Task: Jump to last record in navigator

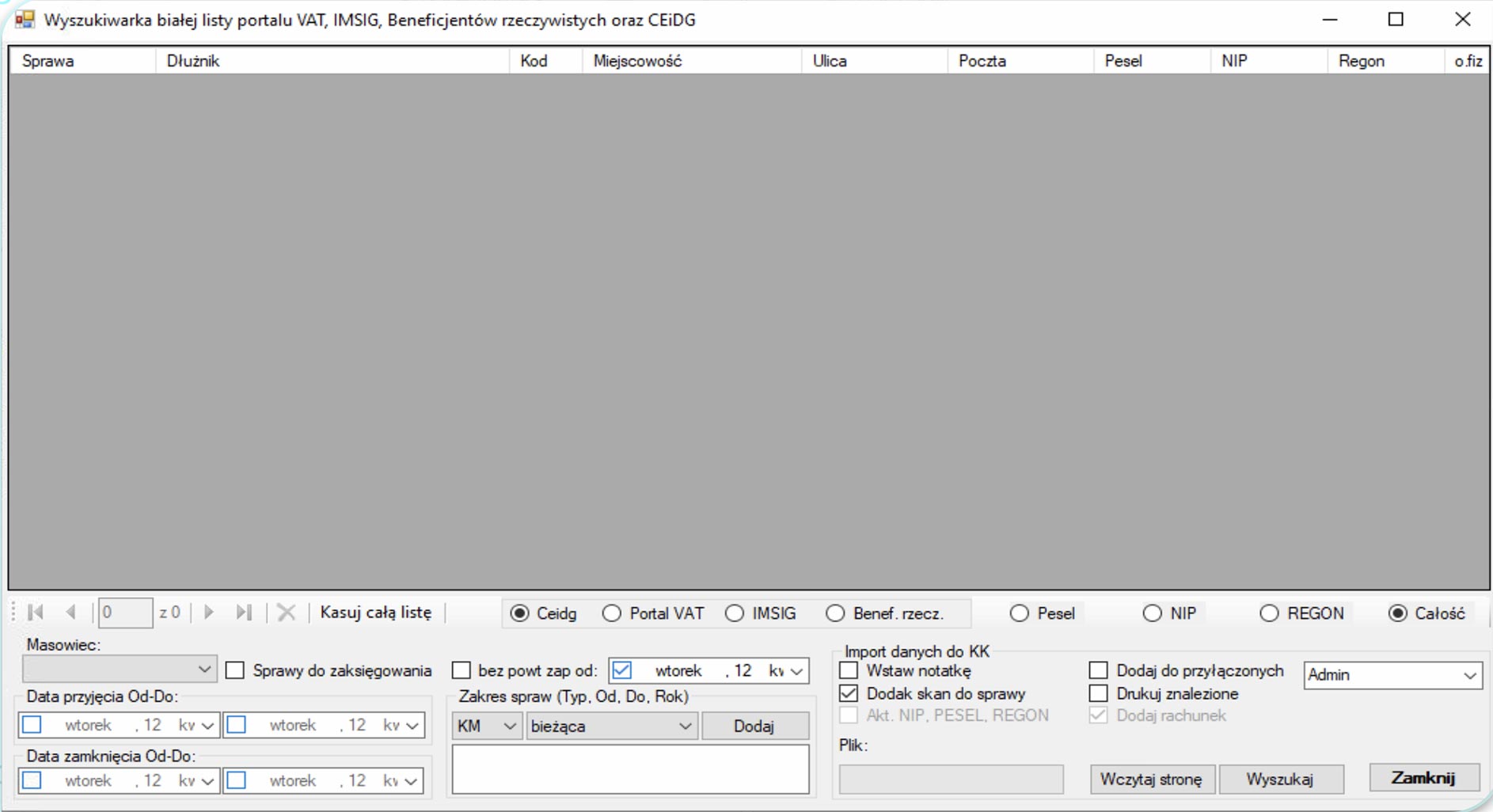Action: tap(244, 613)
